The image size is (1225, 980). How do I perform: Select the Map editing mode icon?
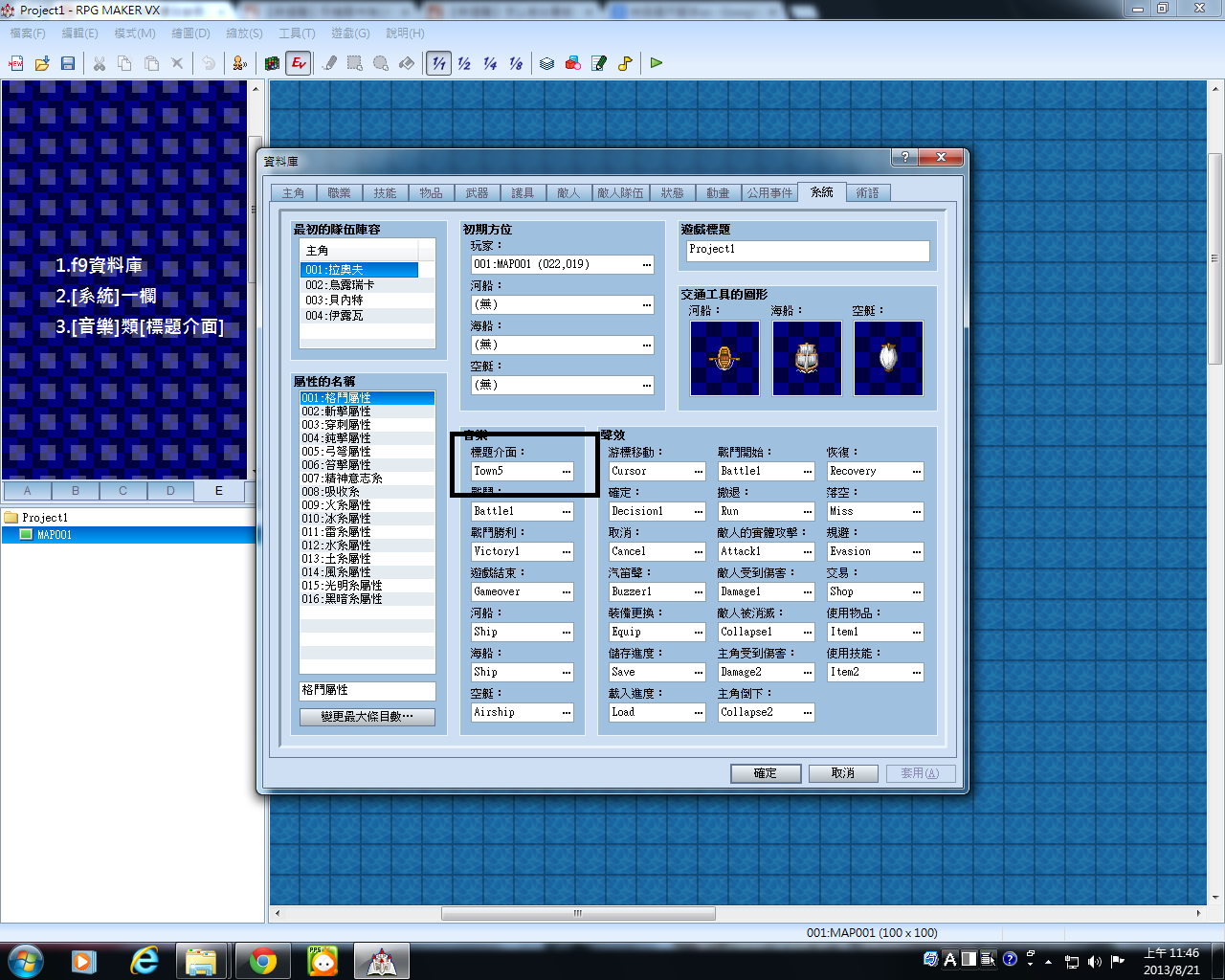pos(273,63)
